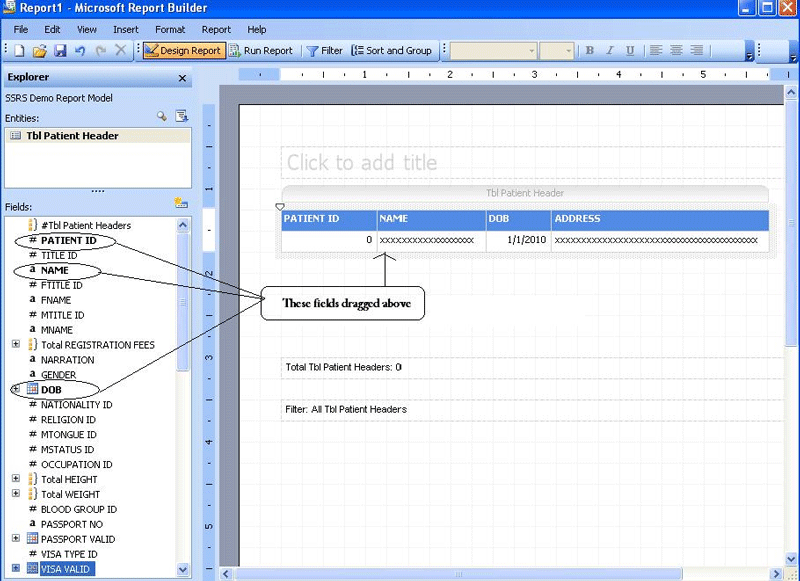Toggle Underline formatting

(x=630, y=50)
